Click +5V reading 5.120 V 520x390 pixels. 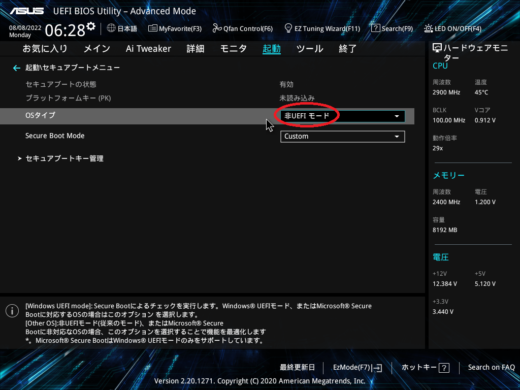pyautogui.click(x=485, y=284)
